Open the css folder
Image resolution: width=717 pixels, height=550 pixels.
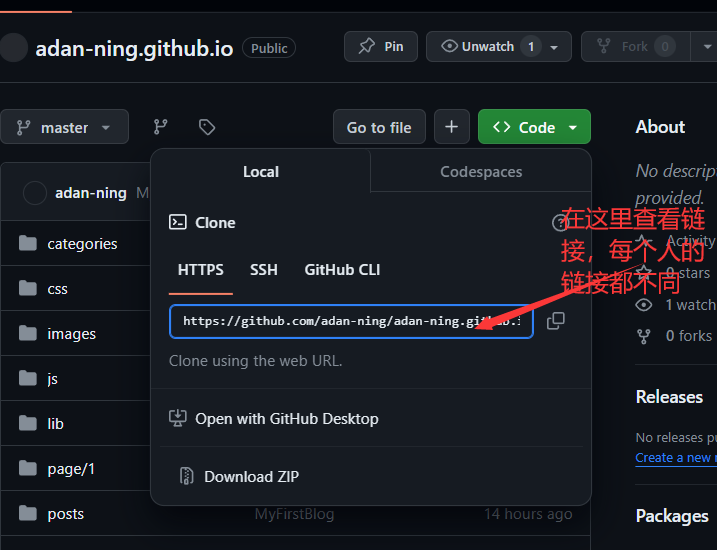click(x=58, y=289)
